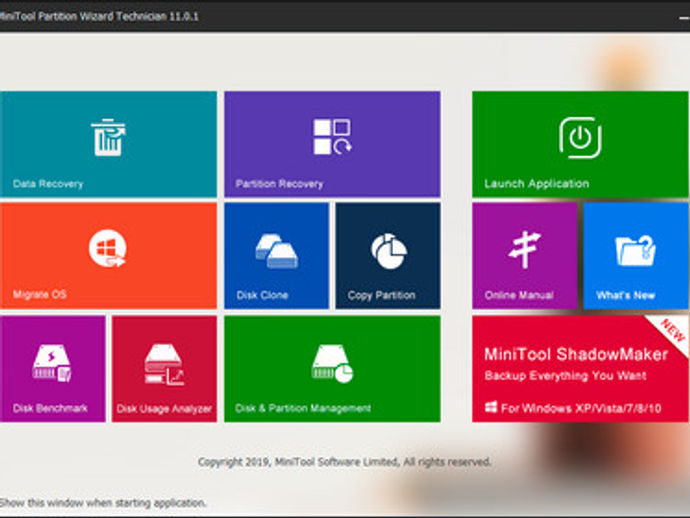Click the Disk Clone label

(x=262, y=295)
